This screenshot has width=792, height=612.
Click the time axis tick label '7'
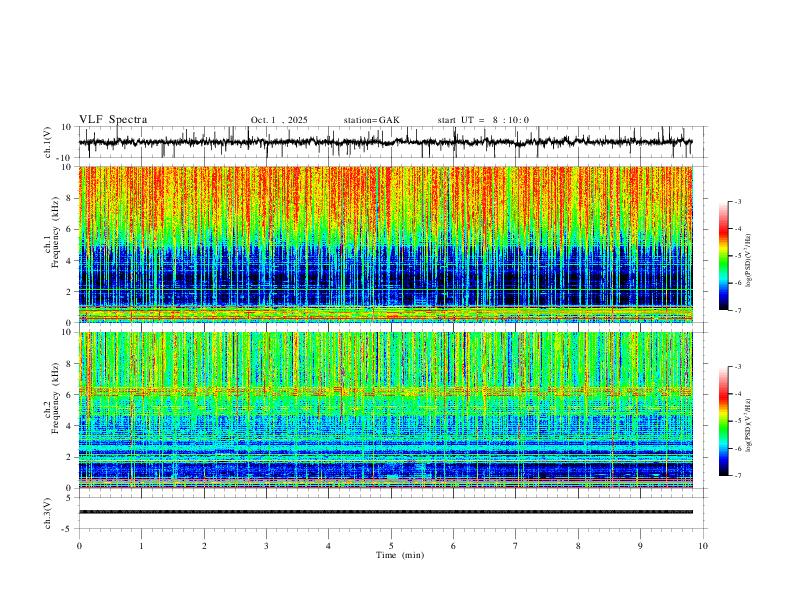516,546
